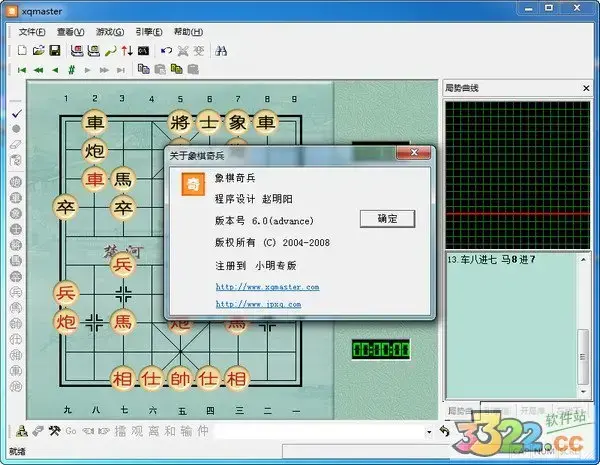Close the 关于象棋奇兵 dialog
The height and width of the screenshot is (465, 600).
pos(414,152)
